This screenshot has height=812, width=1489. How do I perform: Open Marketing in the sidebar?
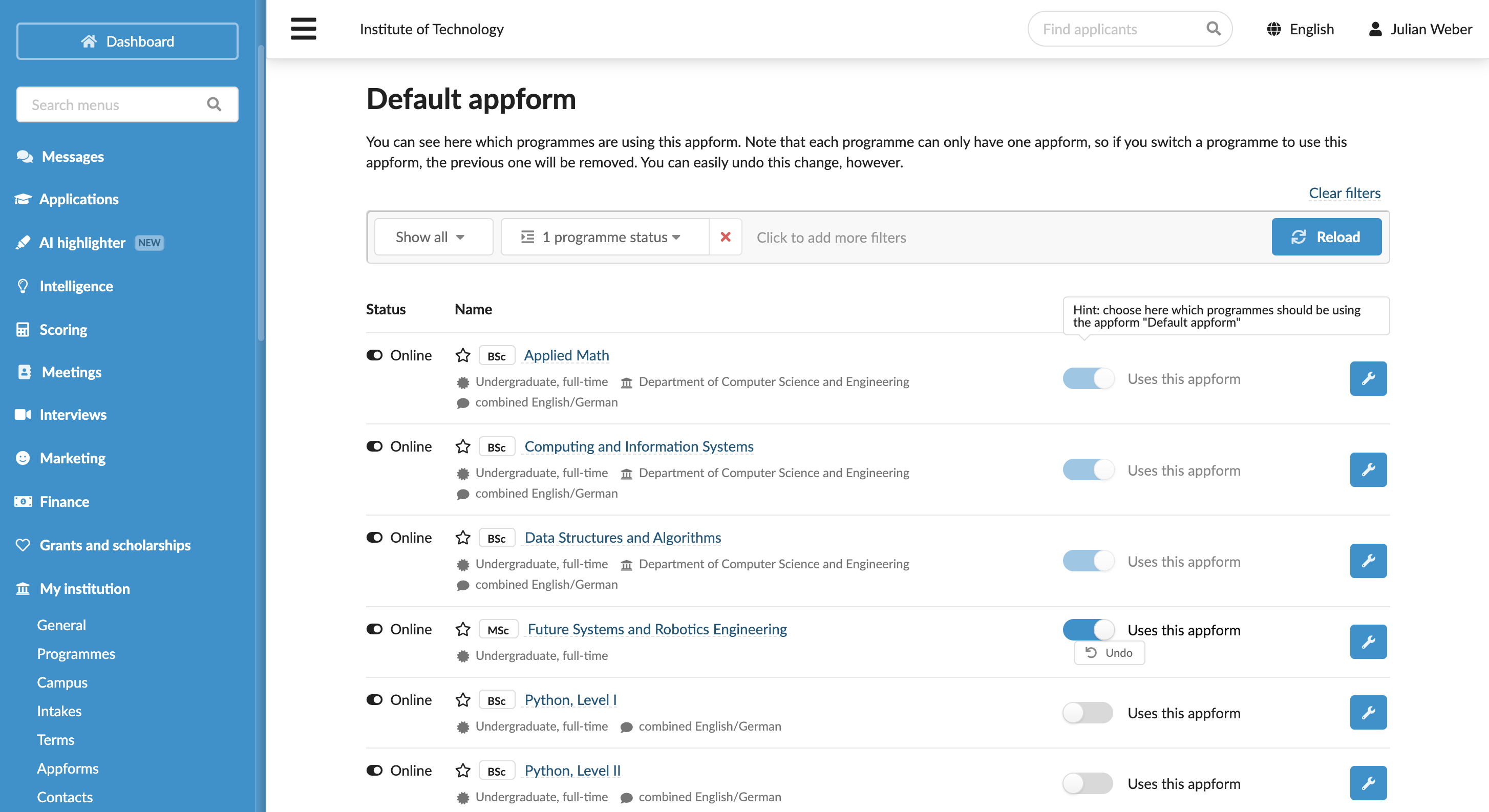coord(72,458)
